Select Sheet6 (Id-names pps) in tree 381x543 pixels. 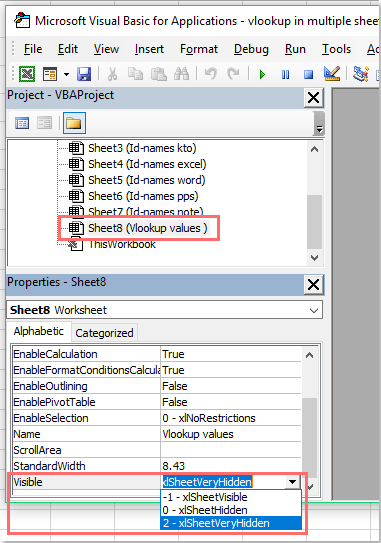143,196
